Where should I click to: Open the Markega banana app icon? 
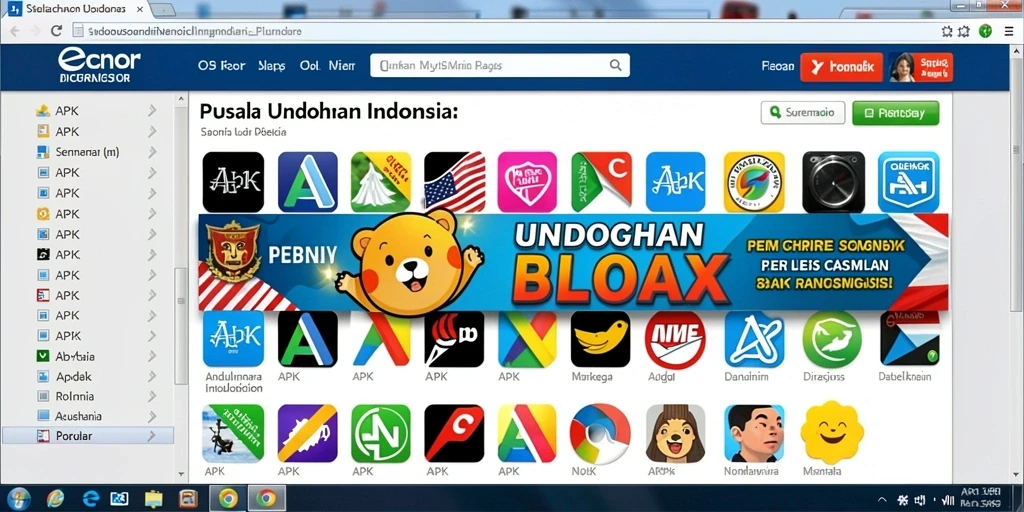[x=600, y=338]
